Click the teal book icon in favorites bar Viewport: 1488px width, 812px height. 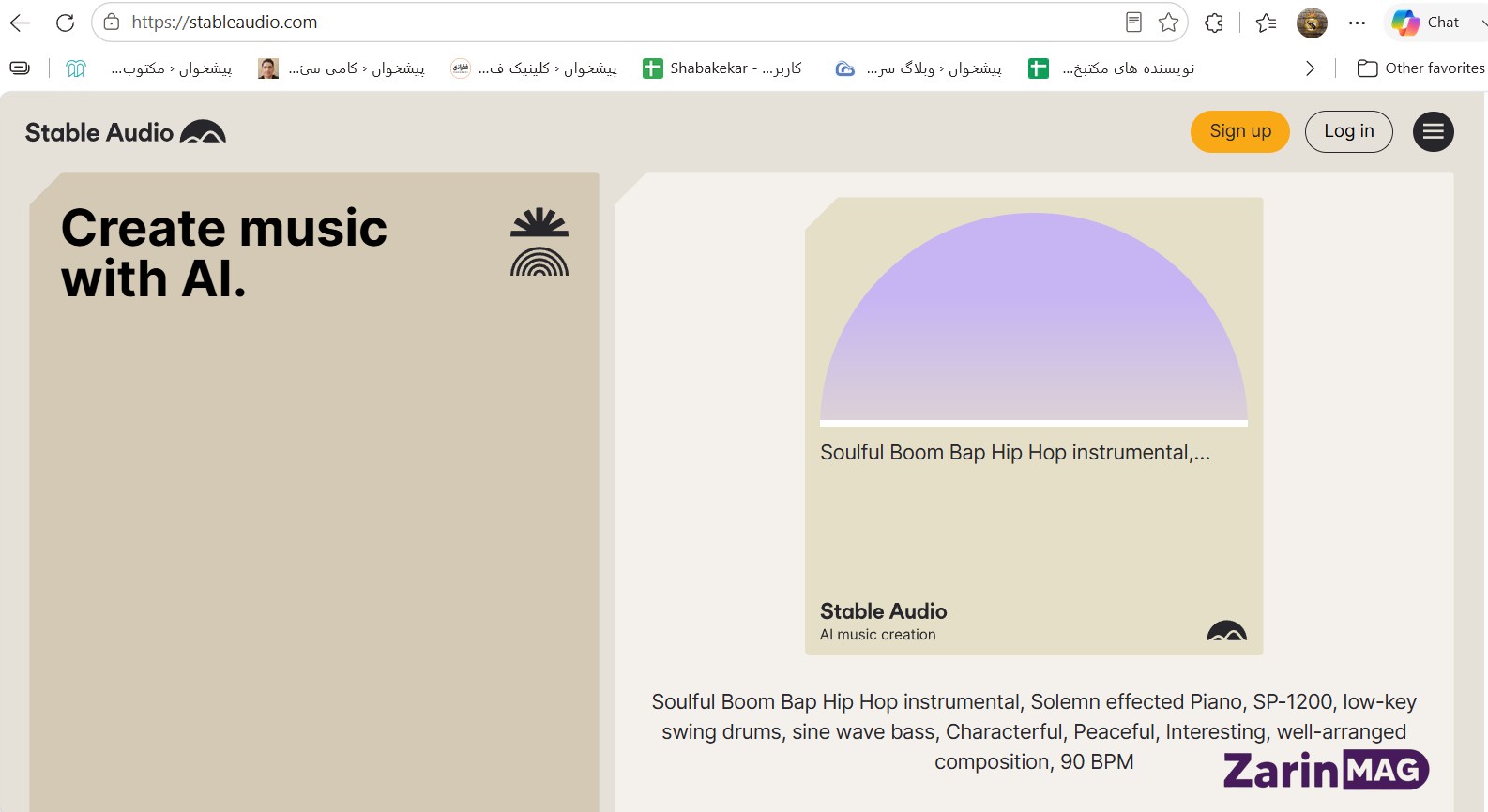76,68
